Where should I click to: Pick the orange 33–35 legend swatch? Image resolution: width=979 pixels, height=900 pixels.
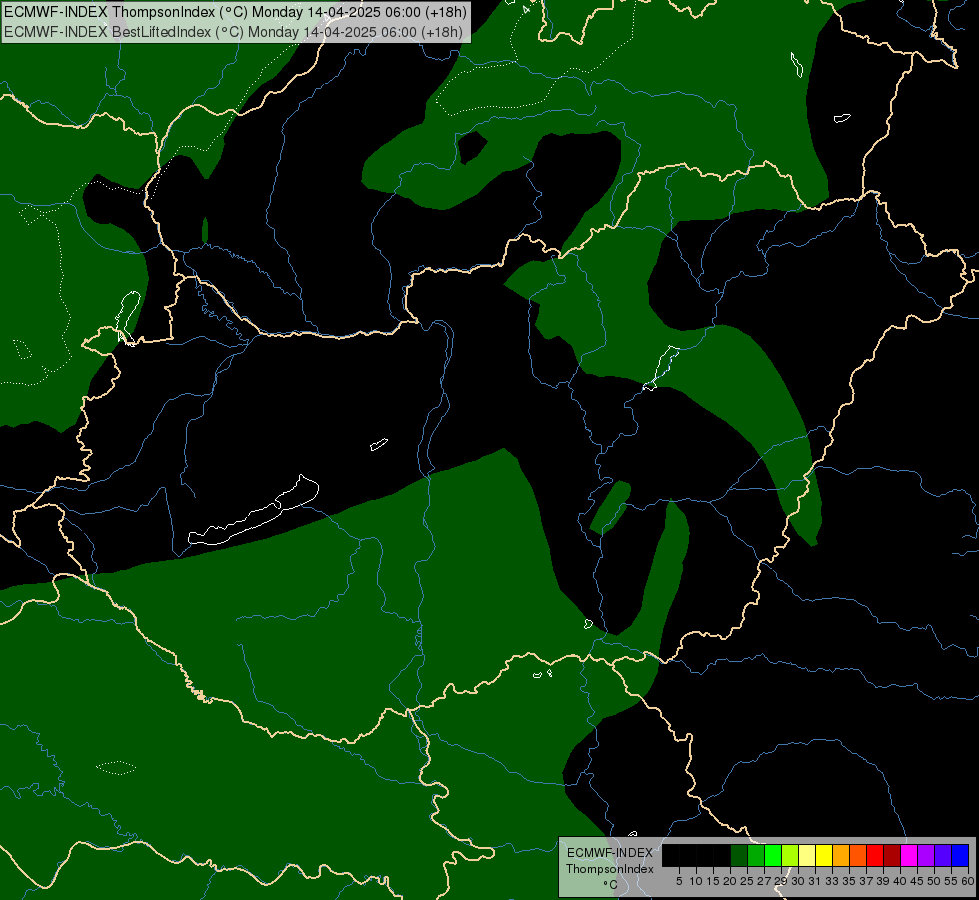click(841, 855)
